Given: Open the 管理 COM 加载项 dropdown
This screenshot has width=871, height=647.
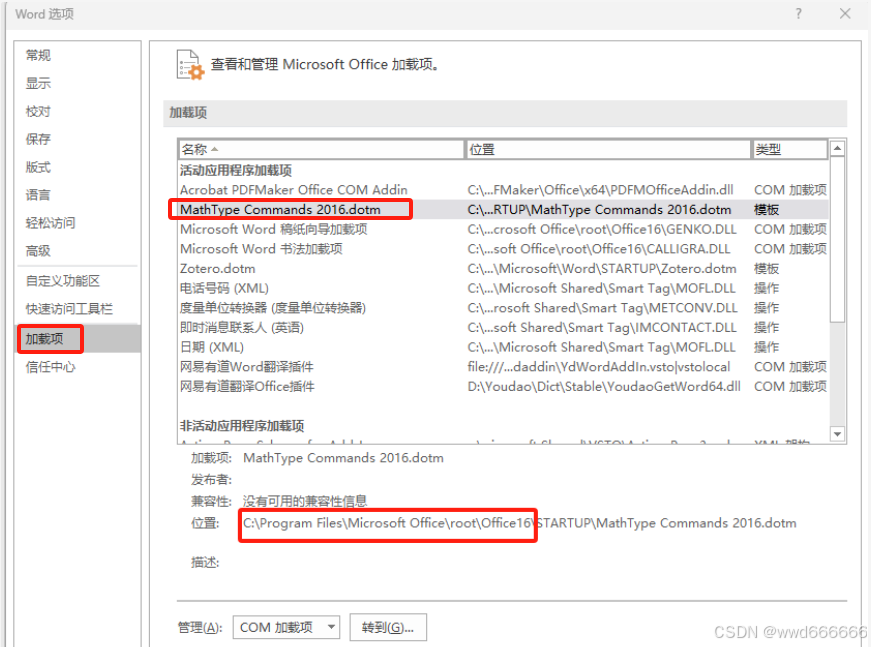Looking at the screenshot, I should point(286,627).
